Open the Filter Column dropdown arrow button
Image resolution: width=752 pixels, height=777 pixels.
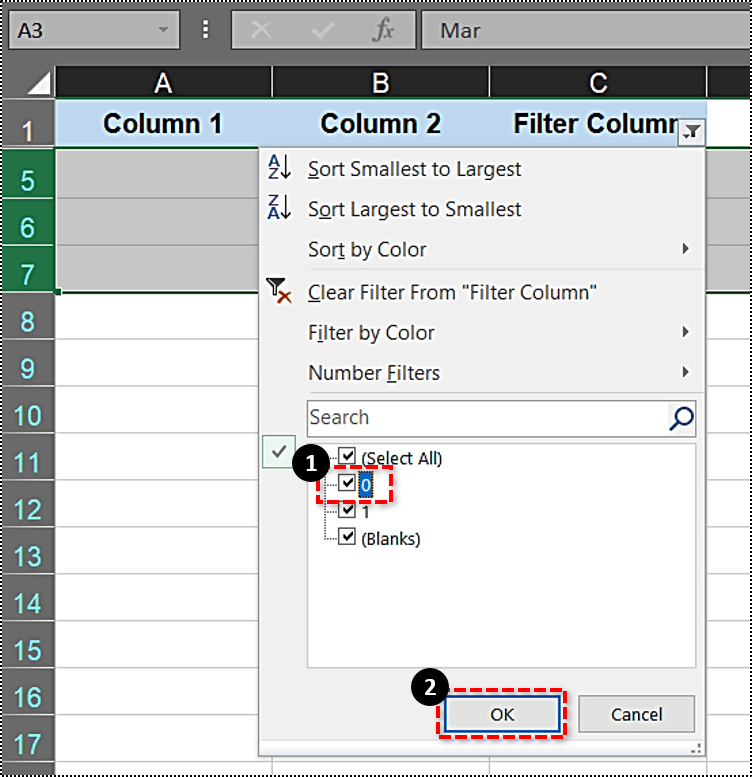coord(692,131)
